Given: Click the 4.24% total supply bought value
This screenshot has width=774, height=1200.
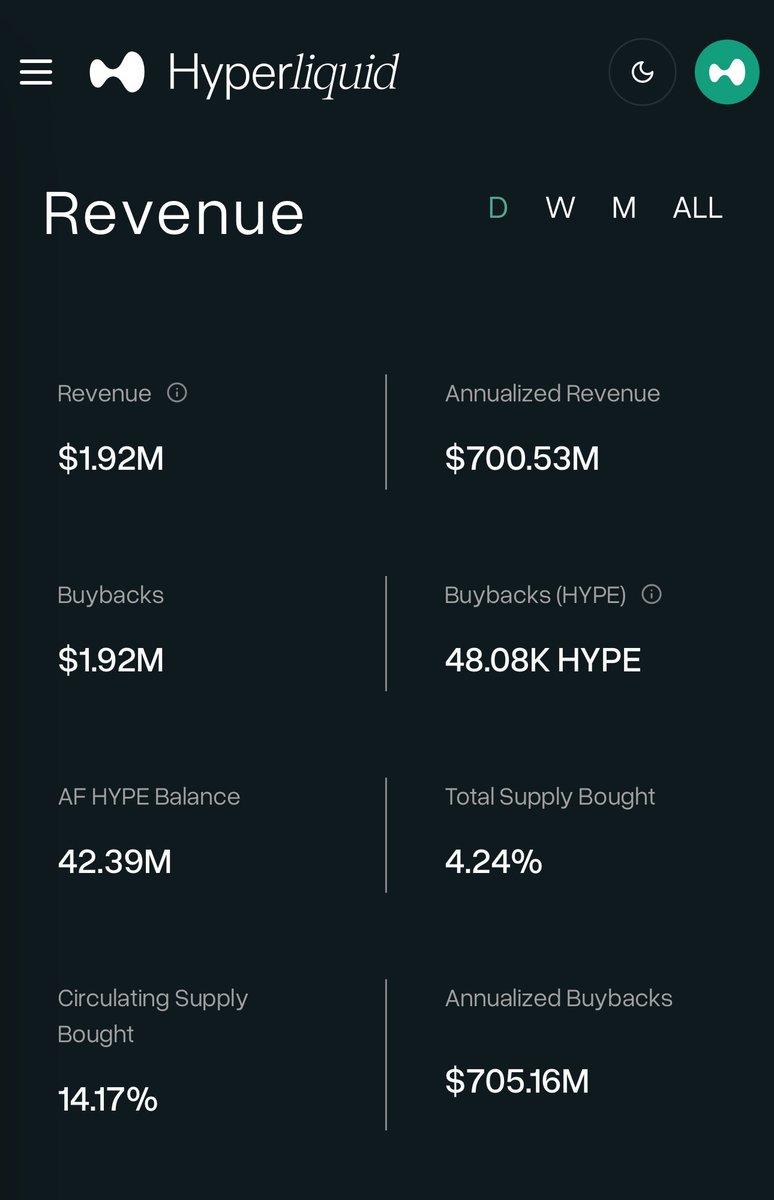Looking at the screenshot, I should click(494, 861).
